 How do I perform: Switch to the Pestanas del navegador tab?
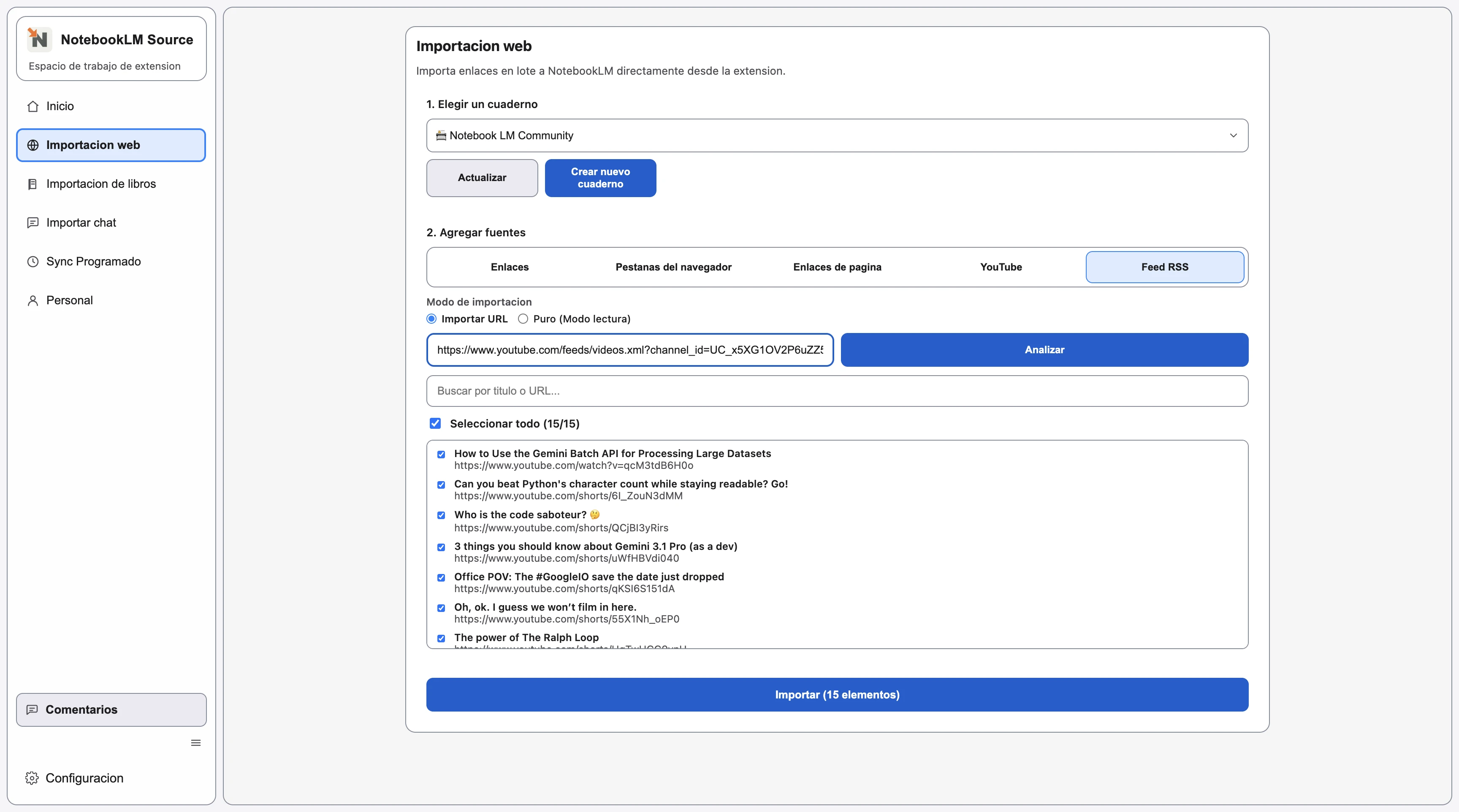pyautogui.click(x=673, y=267)
